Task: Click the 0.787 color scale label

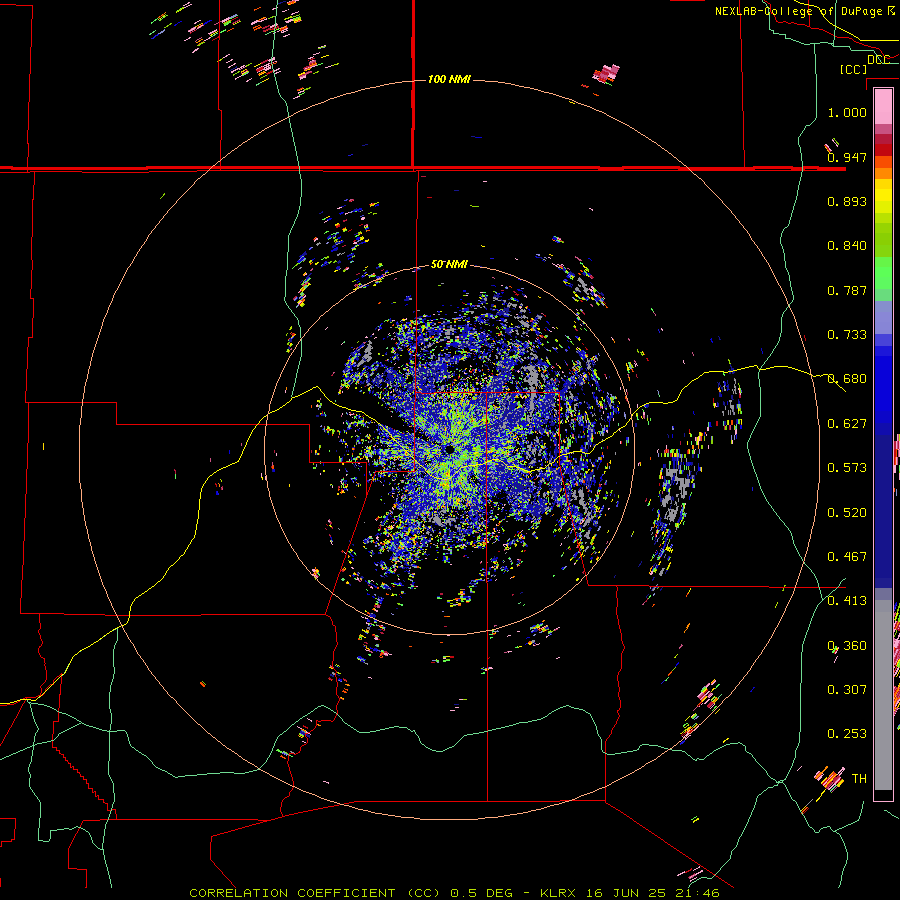Action: pos(847,290)
